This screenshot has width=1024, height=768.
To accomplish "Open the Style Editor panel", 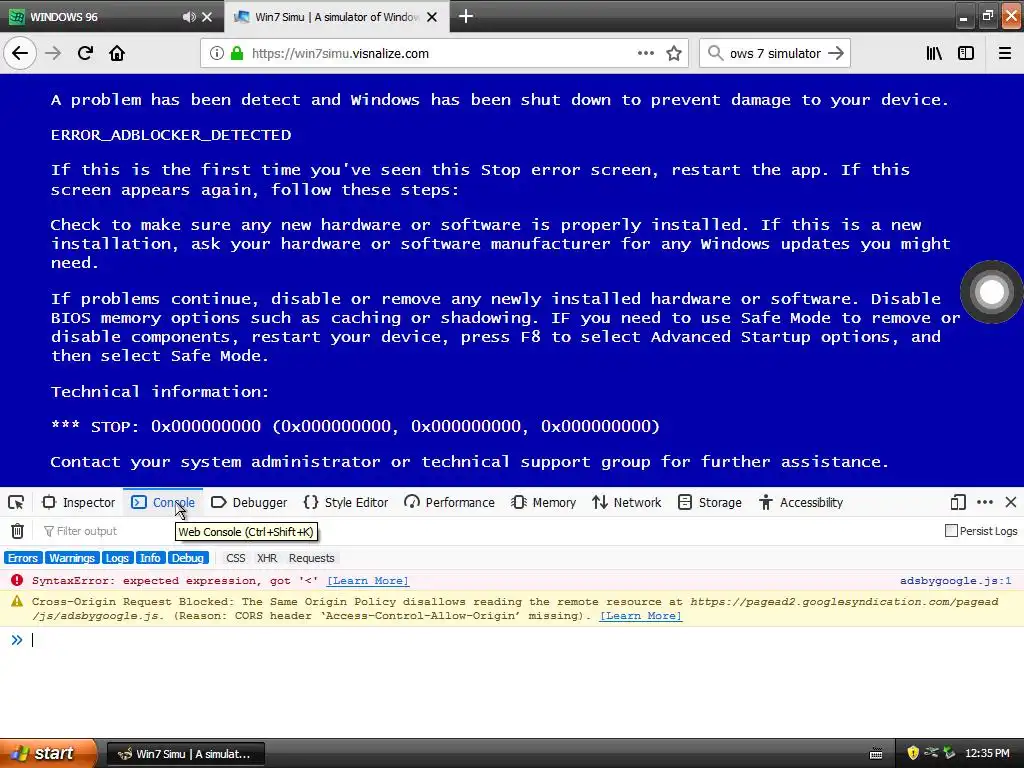I will pyautogui.click(x=346, y=502).
